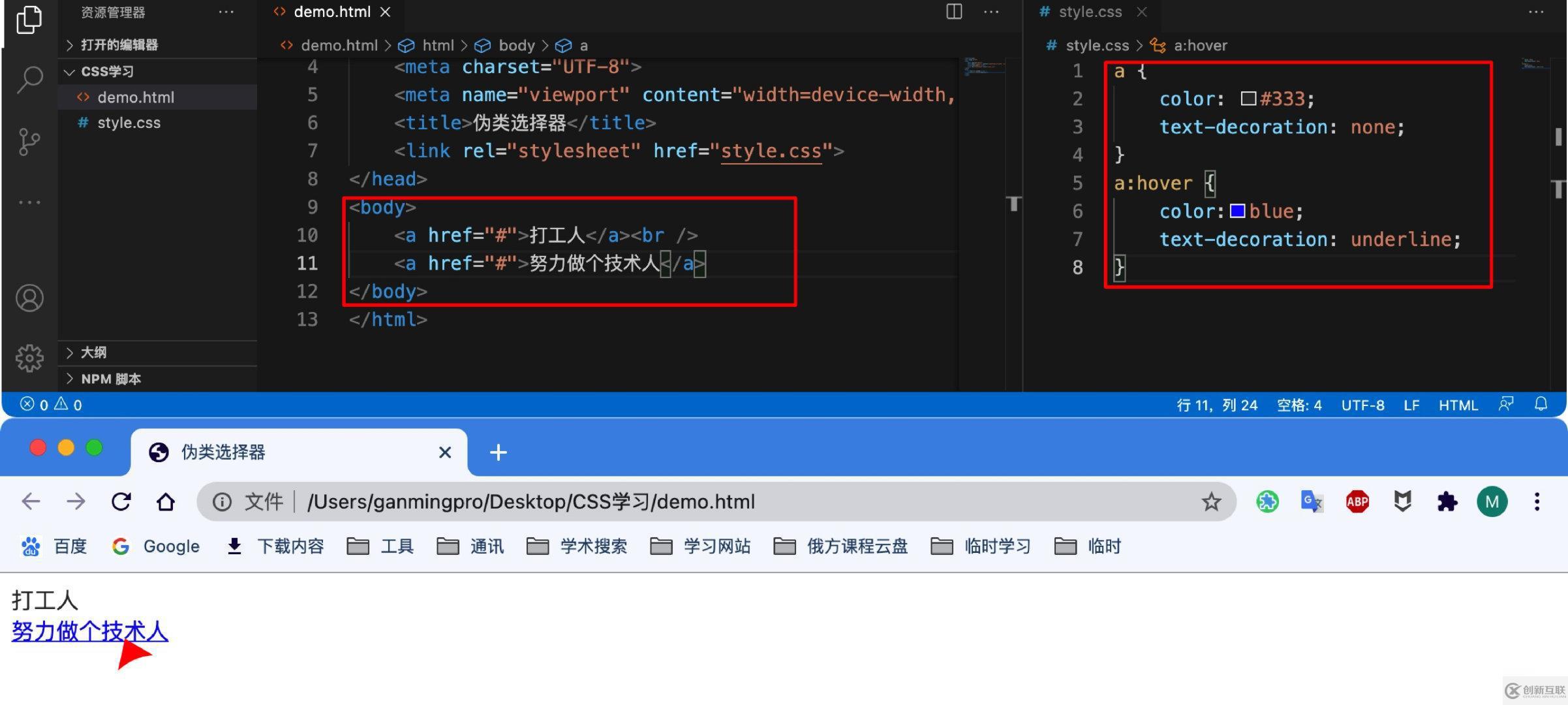Open the 俄方课程云盘 bookmarks folder
Image resolution: width=1568 pixels, height=705 pixels.
(x=841, y=546)
